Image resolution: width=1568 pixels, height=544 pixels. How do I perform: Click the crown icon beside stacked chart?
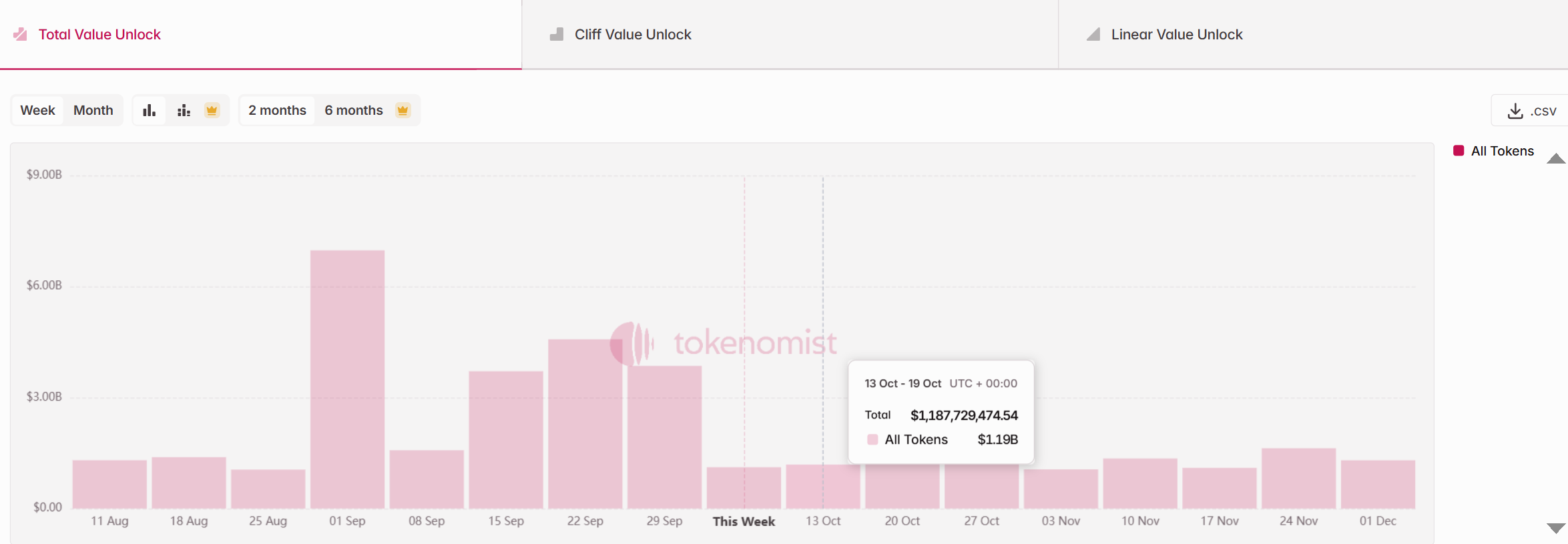click(x=212, y=110)
